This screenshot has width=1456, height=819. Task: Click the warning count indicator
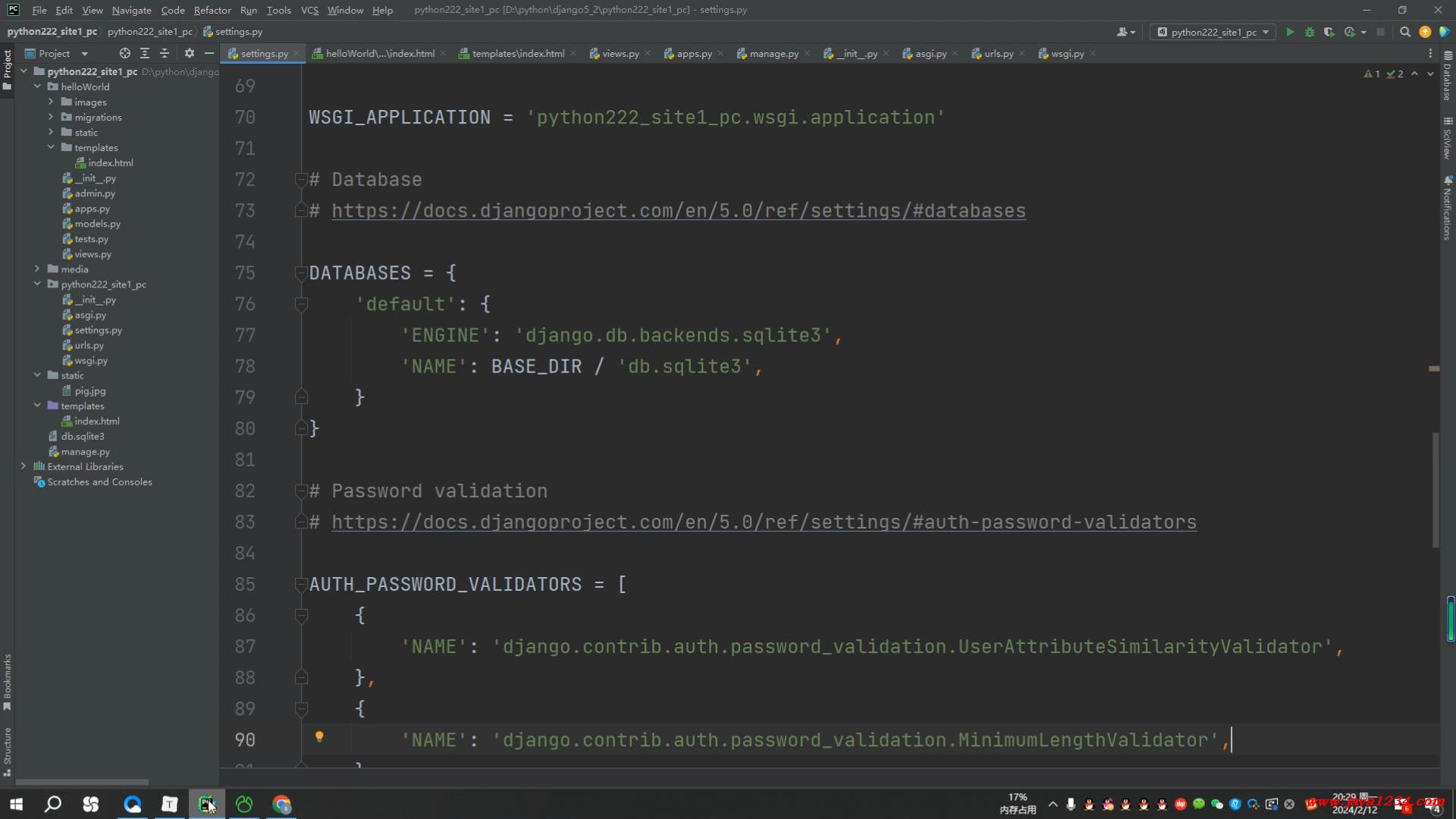pos(1372,74)
